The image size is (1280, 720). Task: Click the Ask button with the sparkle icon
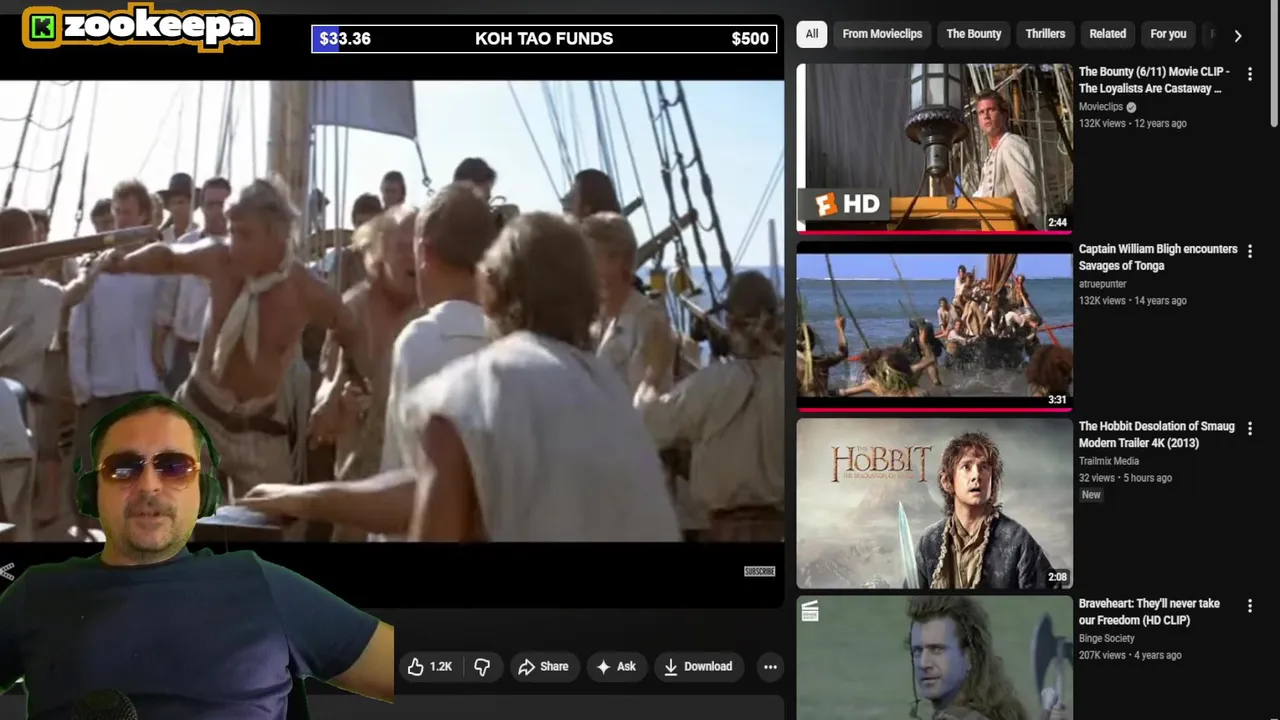click(616, 667)
